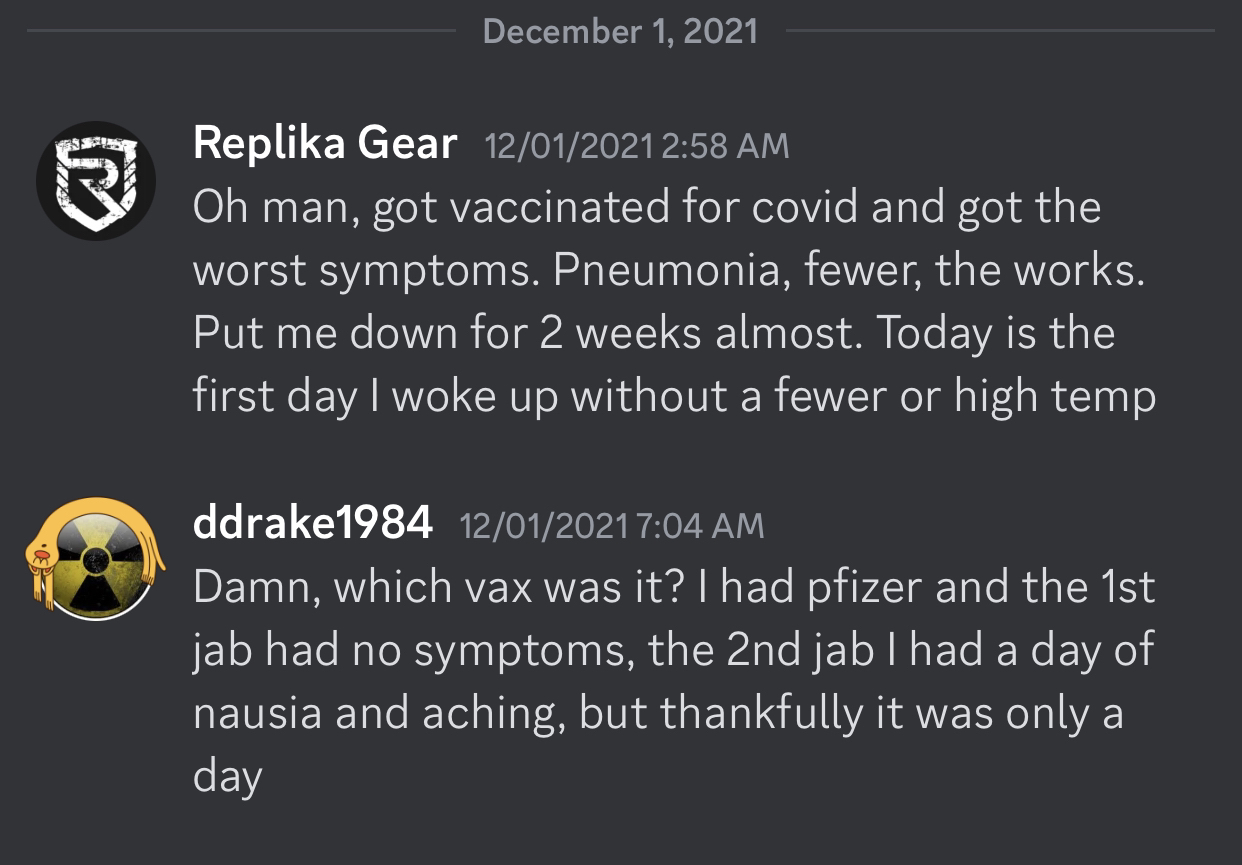Click the 7:04 AM message timestamp
This screenshot has height=865, width=1242.
pos(611,526)
